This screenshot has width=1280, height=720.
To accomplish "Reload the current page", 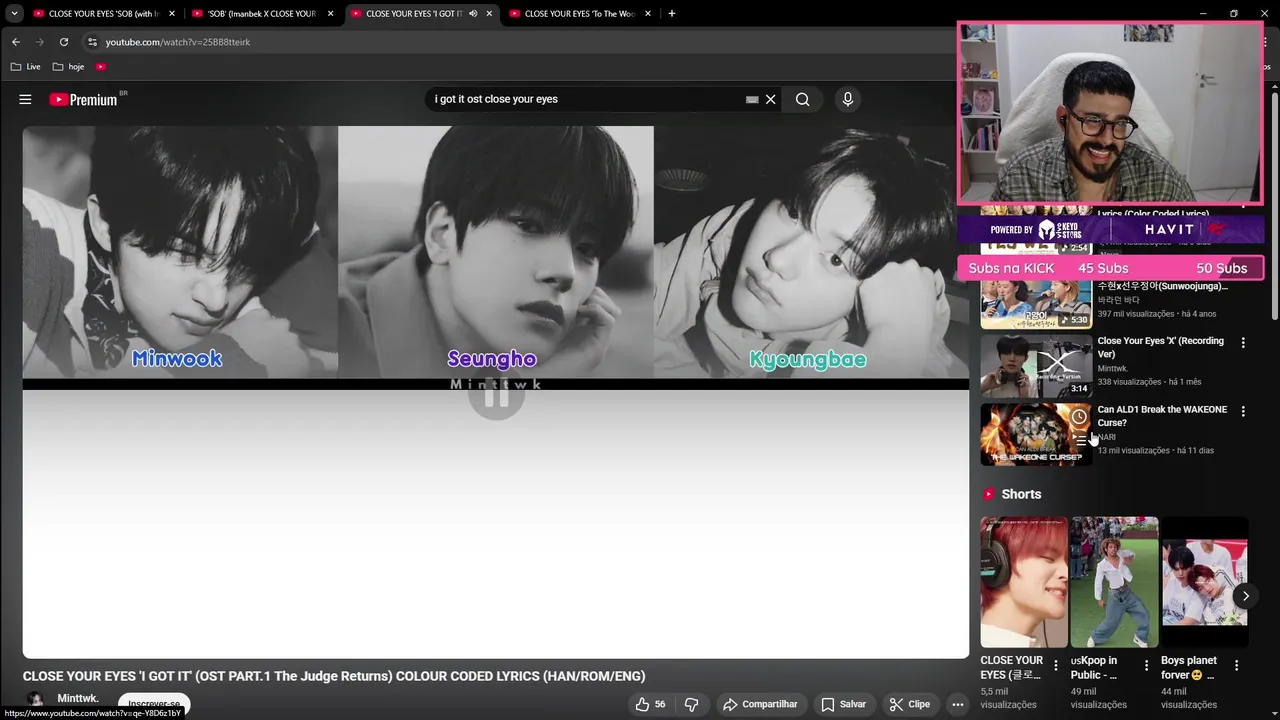I will (64, 42).
